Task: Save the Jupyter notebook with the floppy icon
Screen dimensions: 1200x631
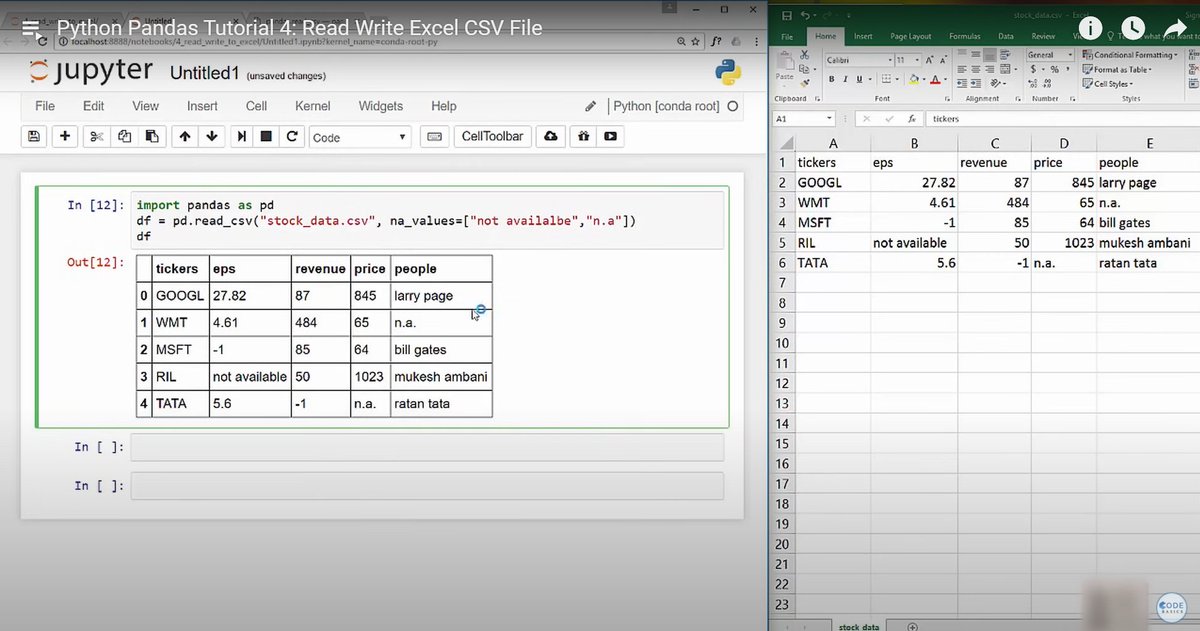Action: [34, 137]
